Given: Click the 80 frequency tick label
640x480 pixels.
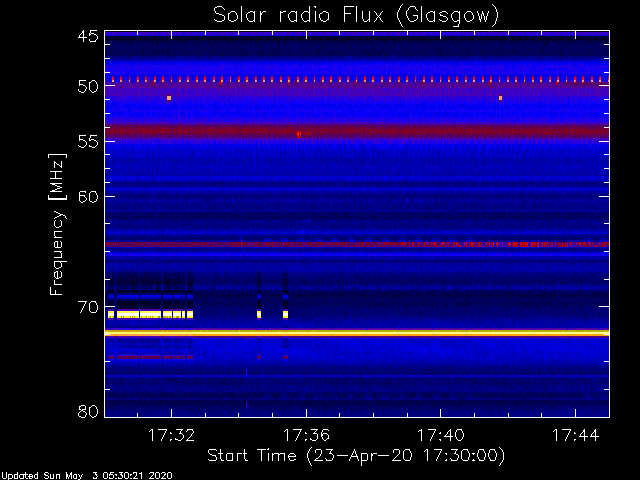Looking at the screenshot, I should coord(88,411).
